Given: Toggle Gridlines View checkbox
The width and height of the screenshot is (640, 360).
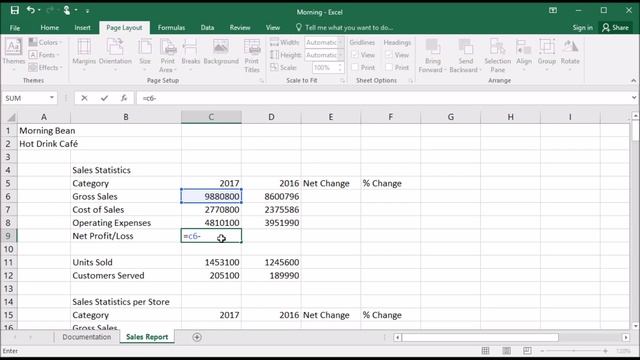Looking at the screenshot, I should coord(355,55).
